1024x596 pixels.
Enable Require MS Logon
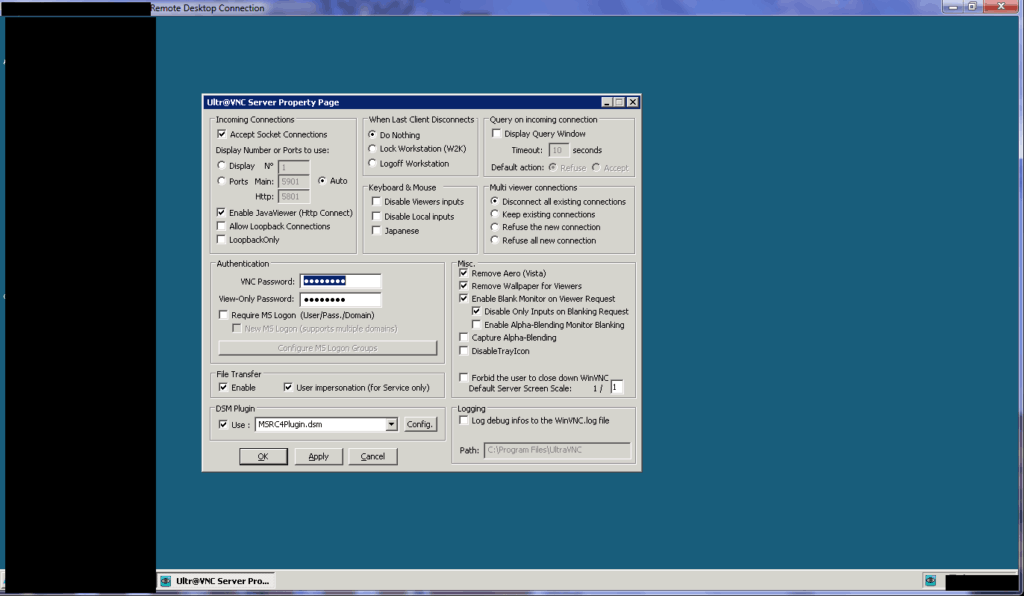coord(222,313)
